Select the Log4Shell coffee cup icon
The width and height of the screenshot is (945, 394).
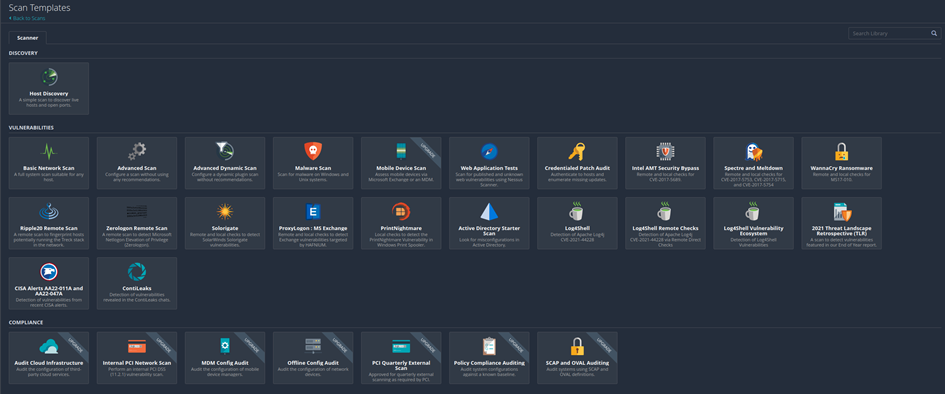577,211
